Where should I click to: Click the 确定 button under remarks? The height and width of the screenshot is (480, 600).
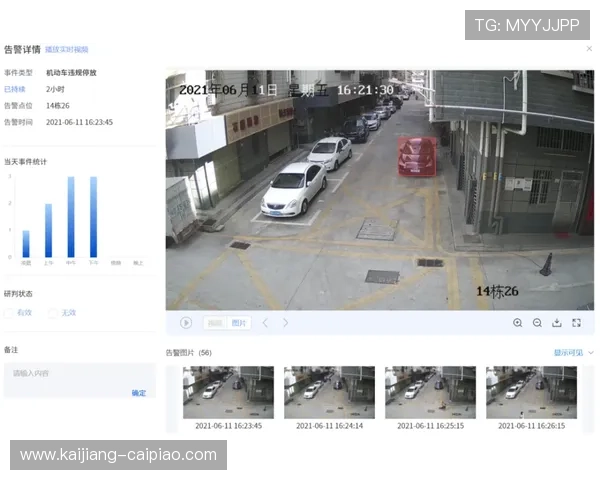[x=138, y=393]
